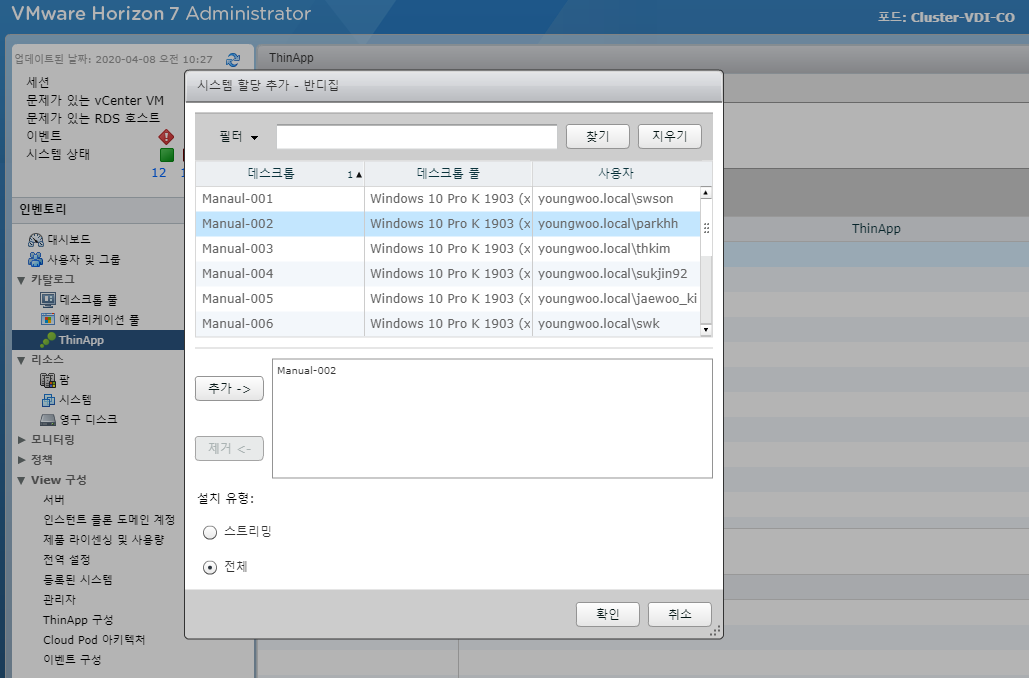Viewport: 1029px width, 678px height.
Task: Click the 세션 status link
Action: click(38, 83)
